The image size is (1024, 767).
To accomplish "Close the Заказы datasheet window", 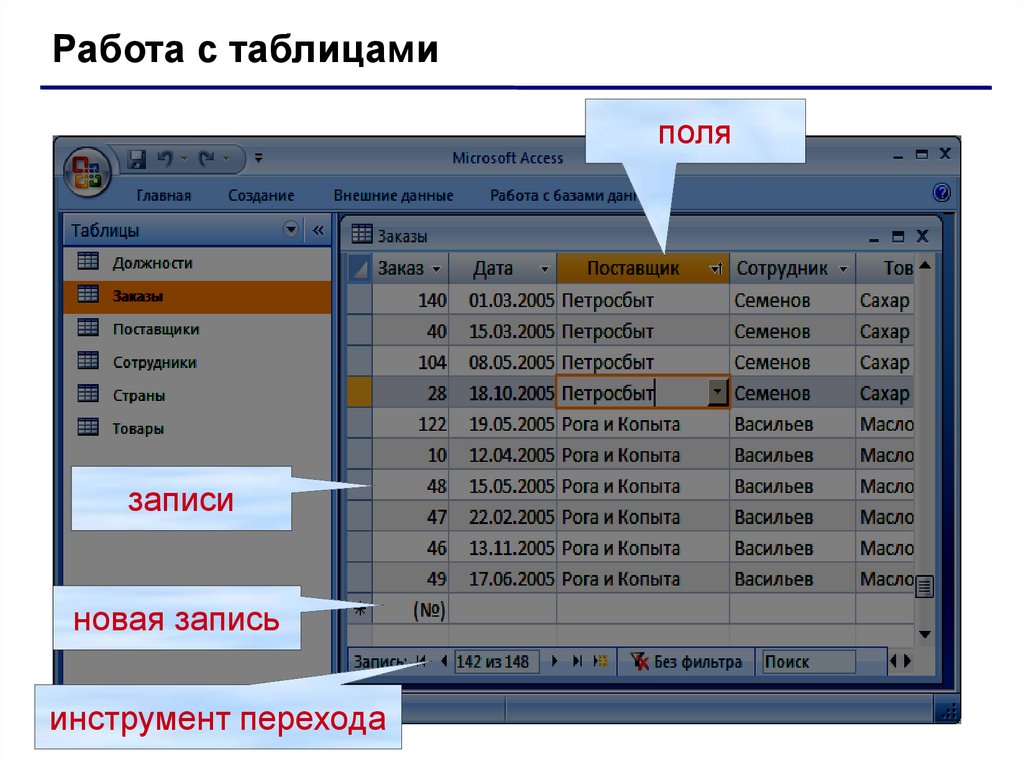I will click(922, 236).
